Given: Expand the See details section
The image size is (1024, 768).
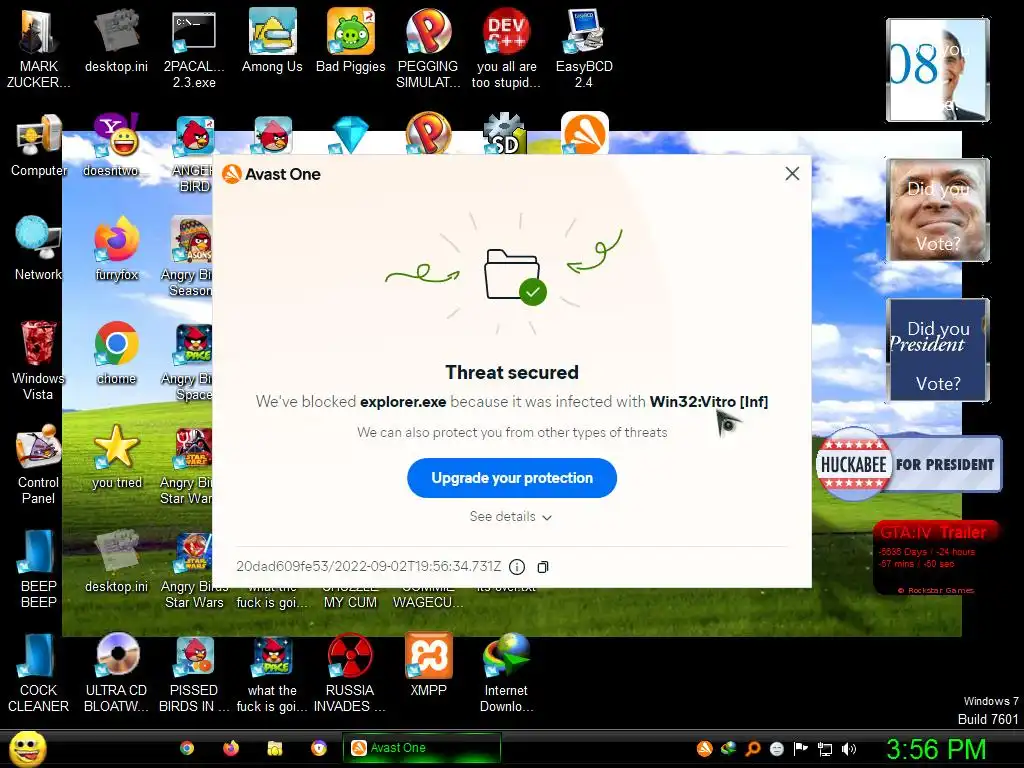Looking at the screenshot, I should [511, 517].
